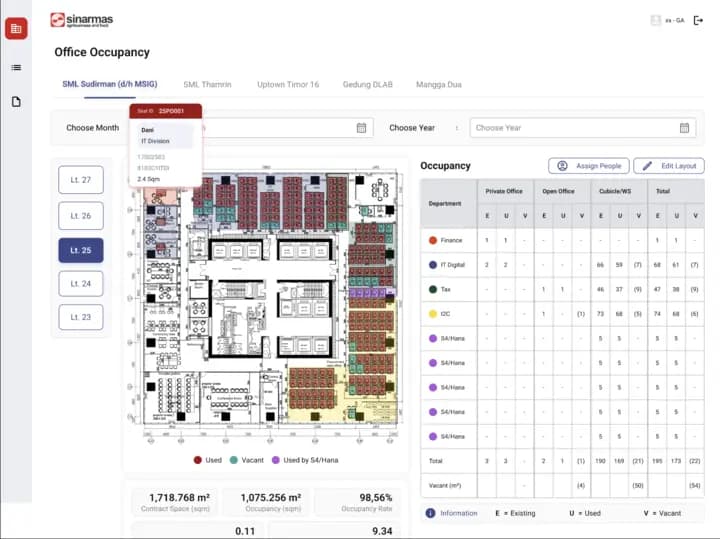Select floor Lt. 25
The width and height of the screenshot is (720, 539).
coord(81,250)
